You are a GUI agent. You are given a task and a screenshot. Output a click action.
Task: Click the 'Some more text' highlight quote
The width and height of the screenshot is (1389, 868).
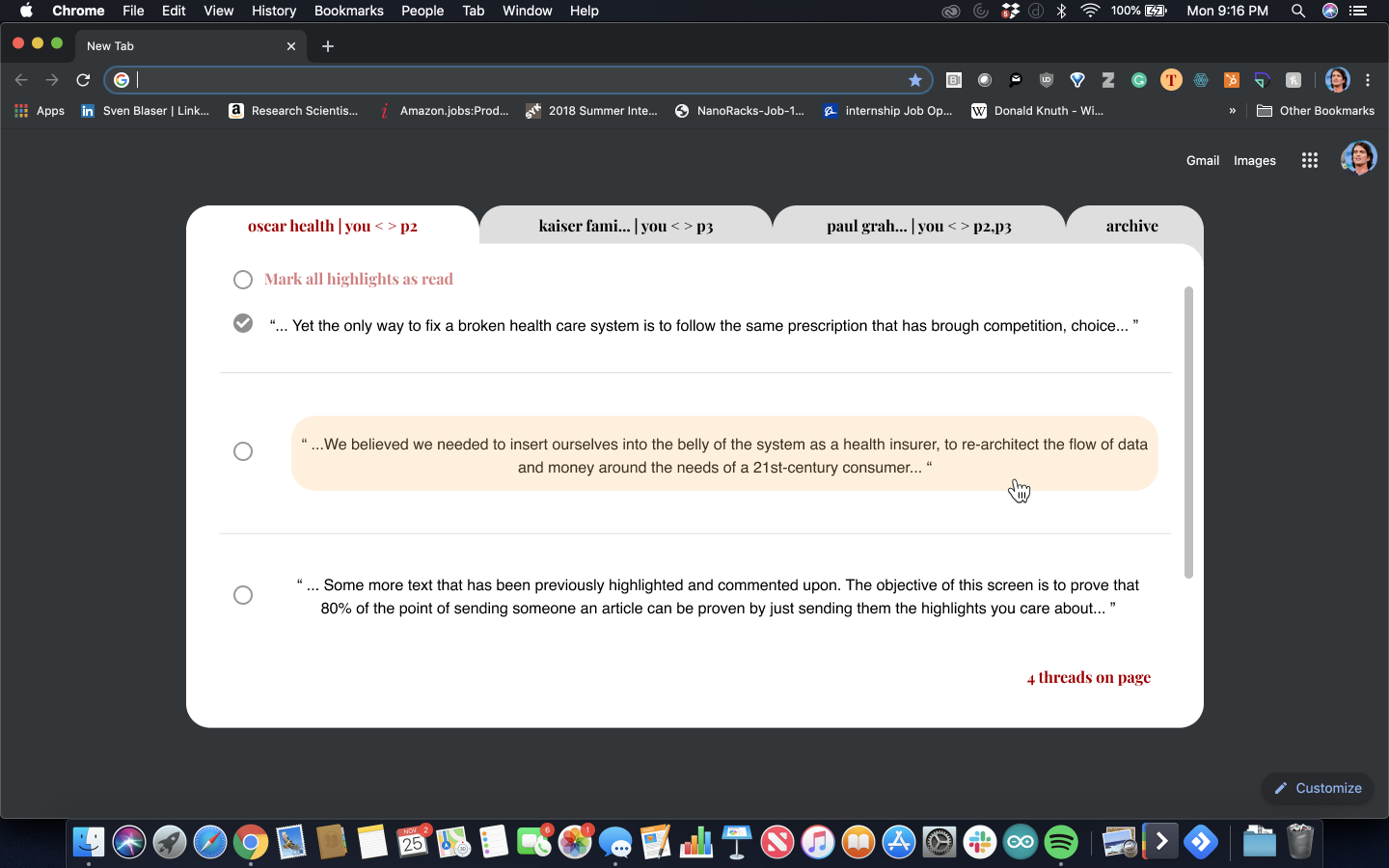pos(718,597)
